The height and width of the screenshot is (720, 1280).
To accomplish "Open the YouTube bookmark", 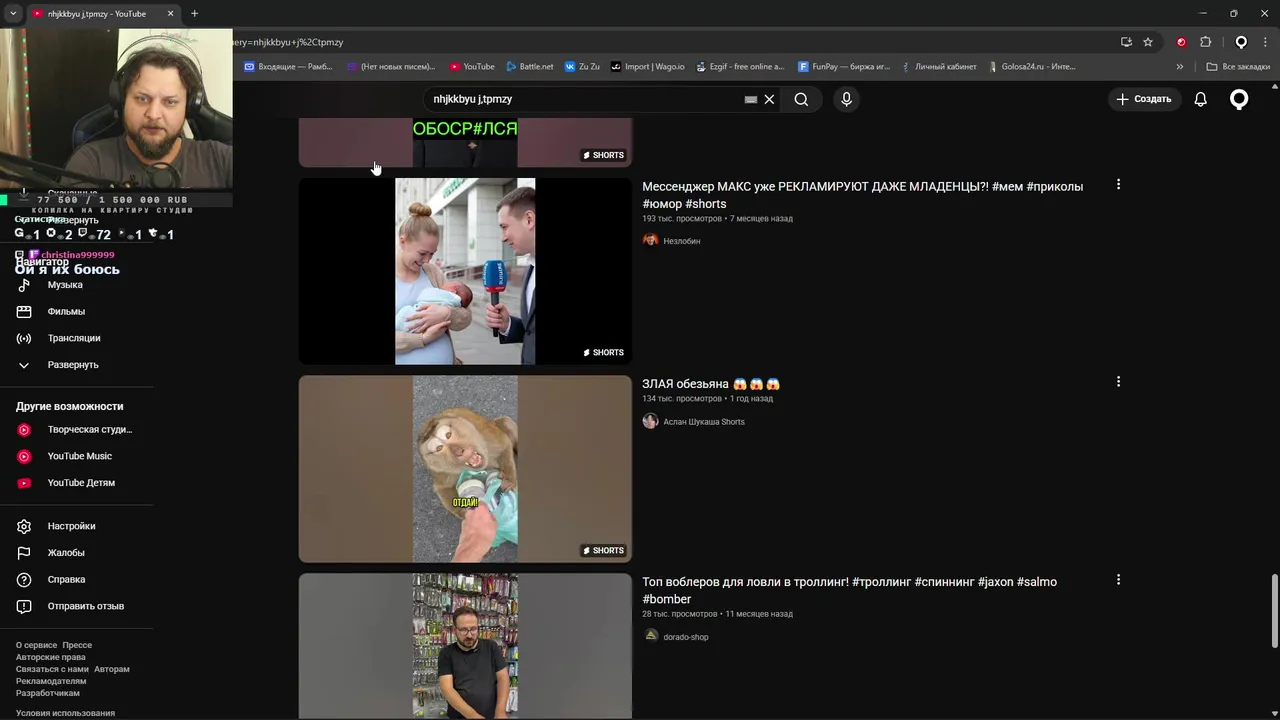I will [x=472, y=67].
